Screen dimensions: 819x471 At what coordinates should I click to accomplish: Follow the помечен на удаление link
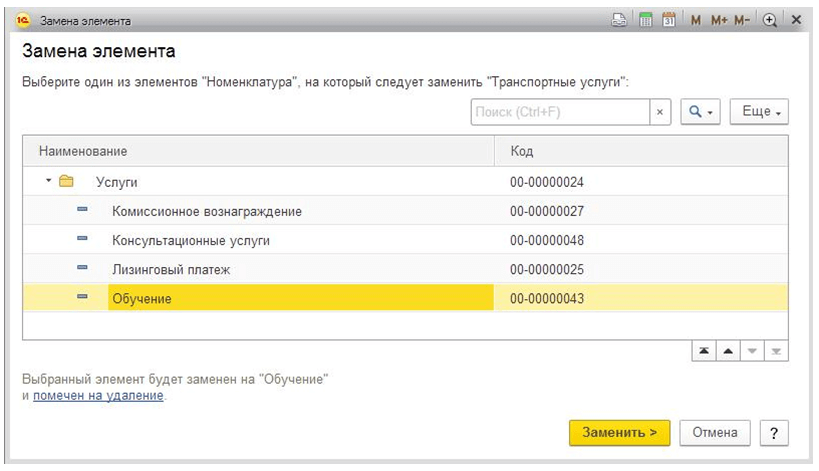pyautogui.click(x=98, y=396)
